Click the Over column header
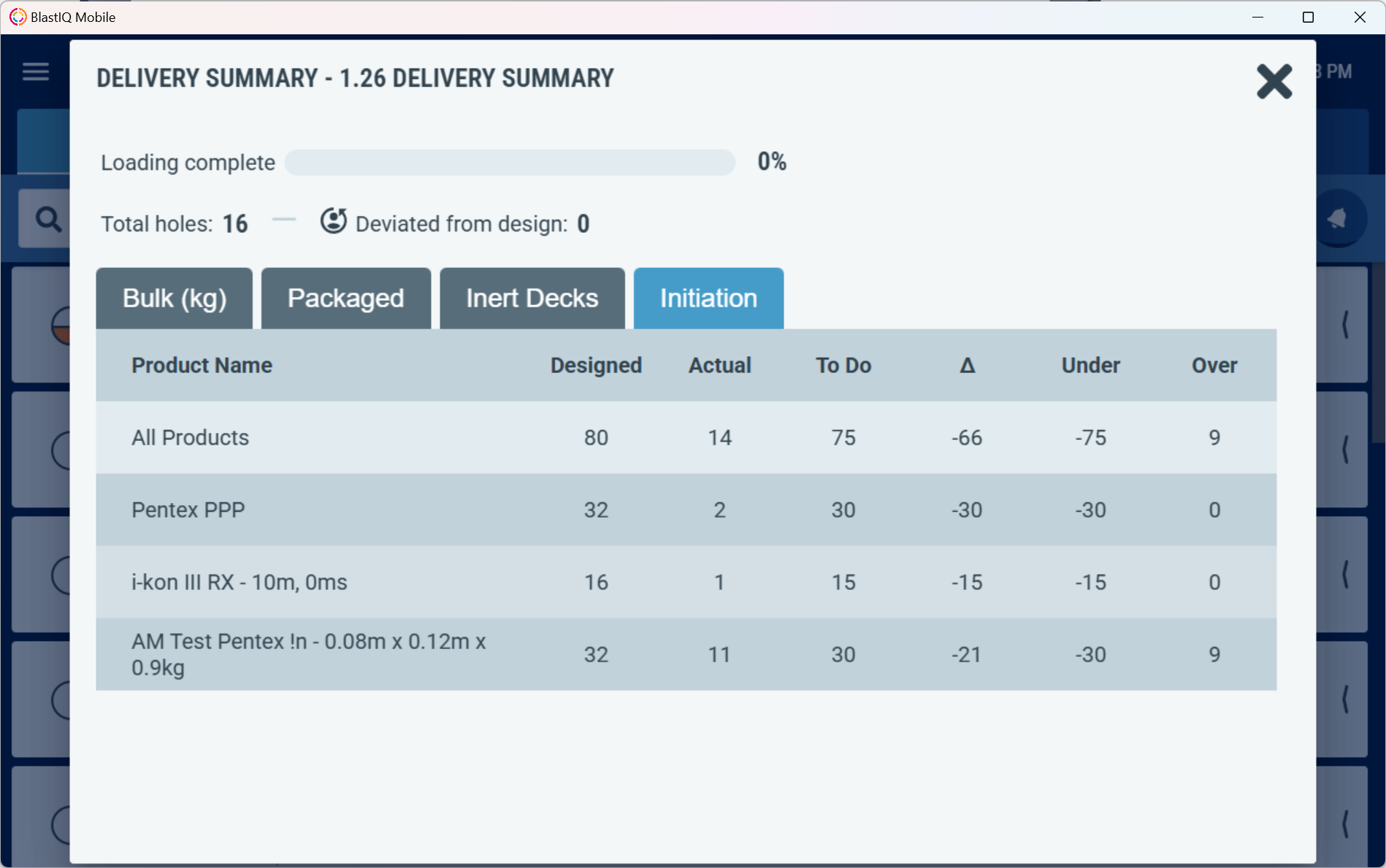Image resolution: width=1386 pixels, height=868 pixels. [x=1214, y=365]
